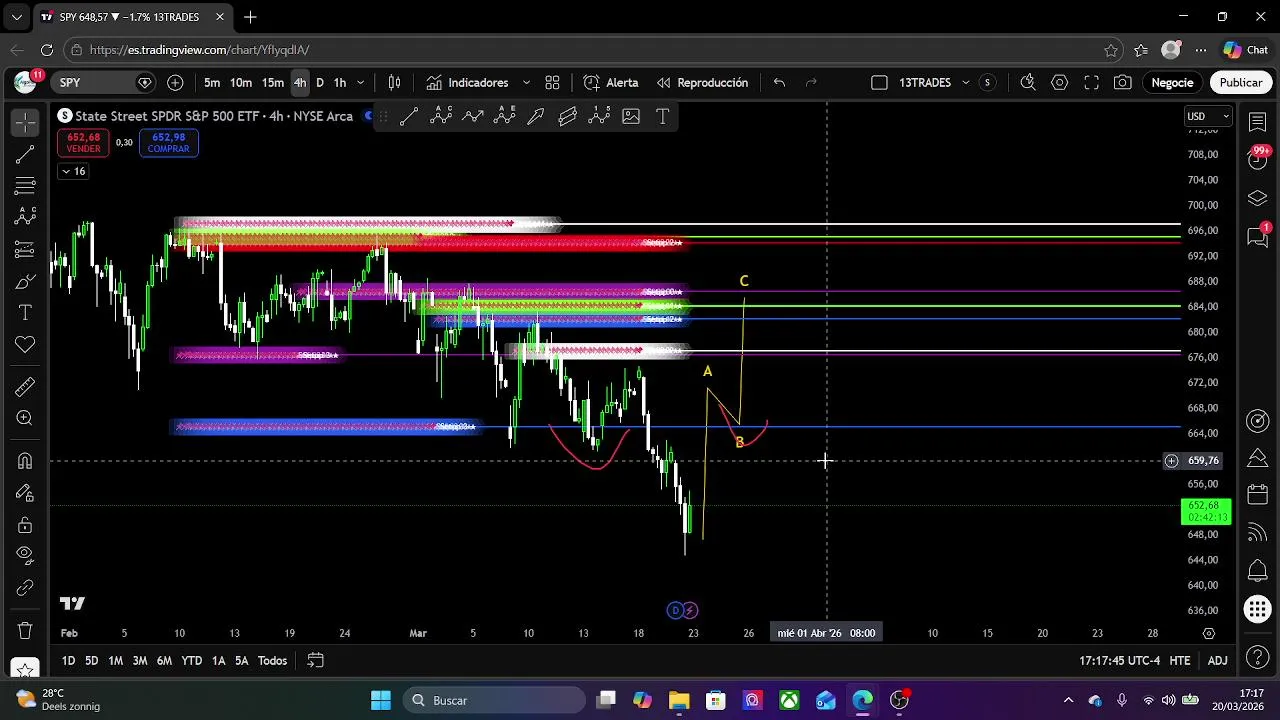Open the Indicadores menu

click(x=466, y=83)
